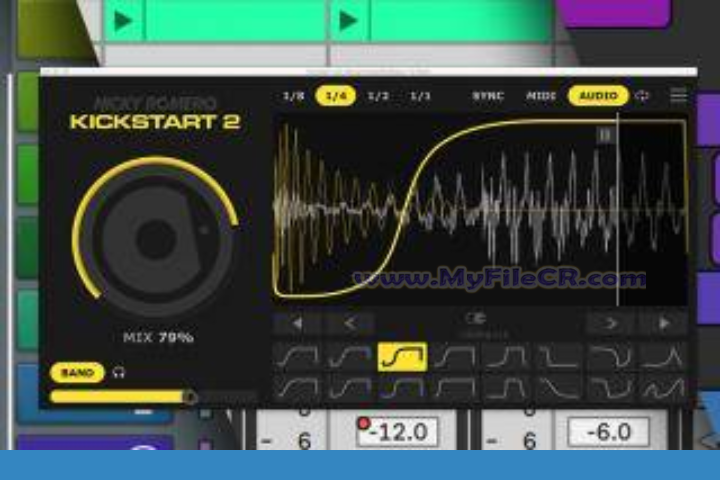Select the peak-shaped last curve in top row
The height and width of the screenshot is (480, 720).
(664, 356)
